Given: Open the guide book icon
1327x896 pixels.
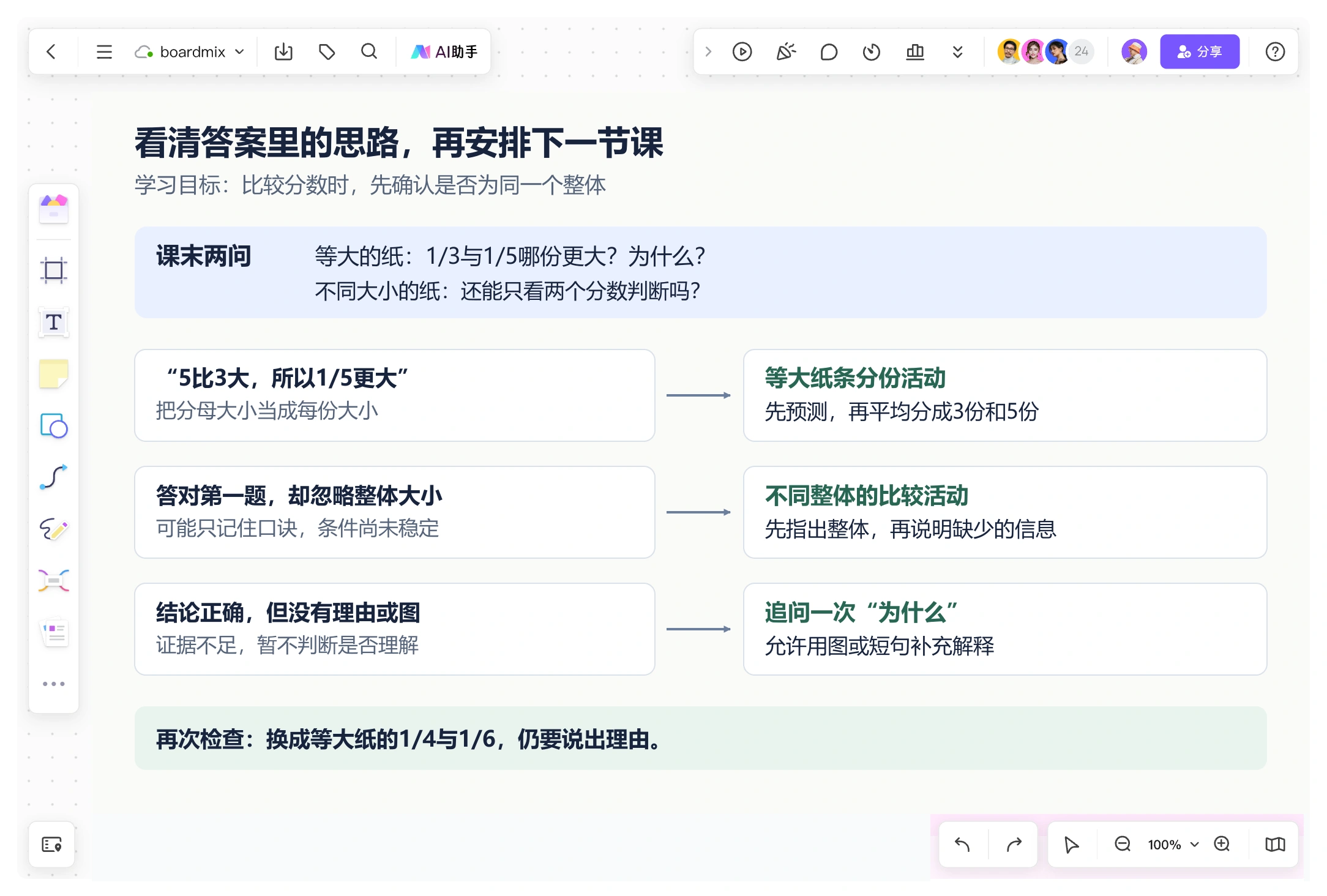Looking at the screenshot, I should 1275,845.
